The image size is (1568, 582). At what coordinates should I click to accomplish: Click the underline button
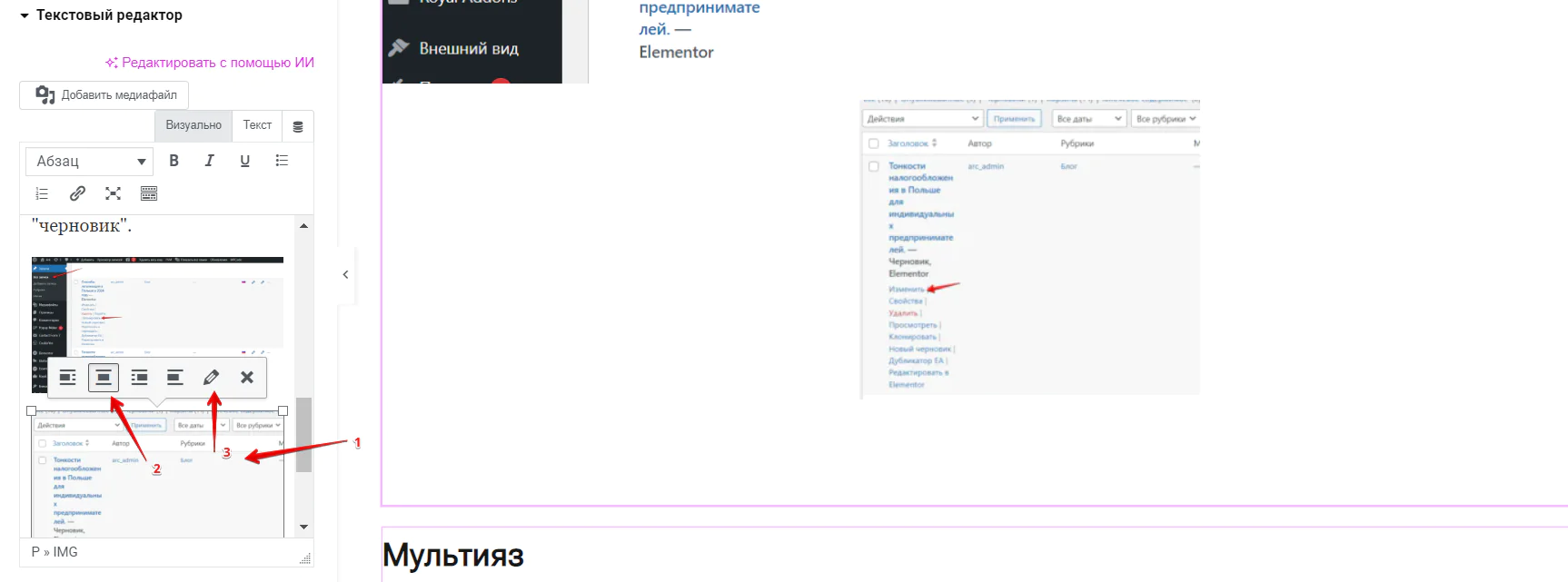244,161
